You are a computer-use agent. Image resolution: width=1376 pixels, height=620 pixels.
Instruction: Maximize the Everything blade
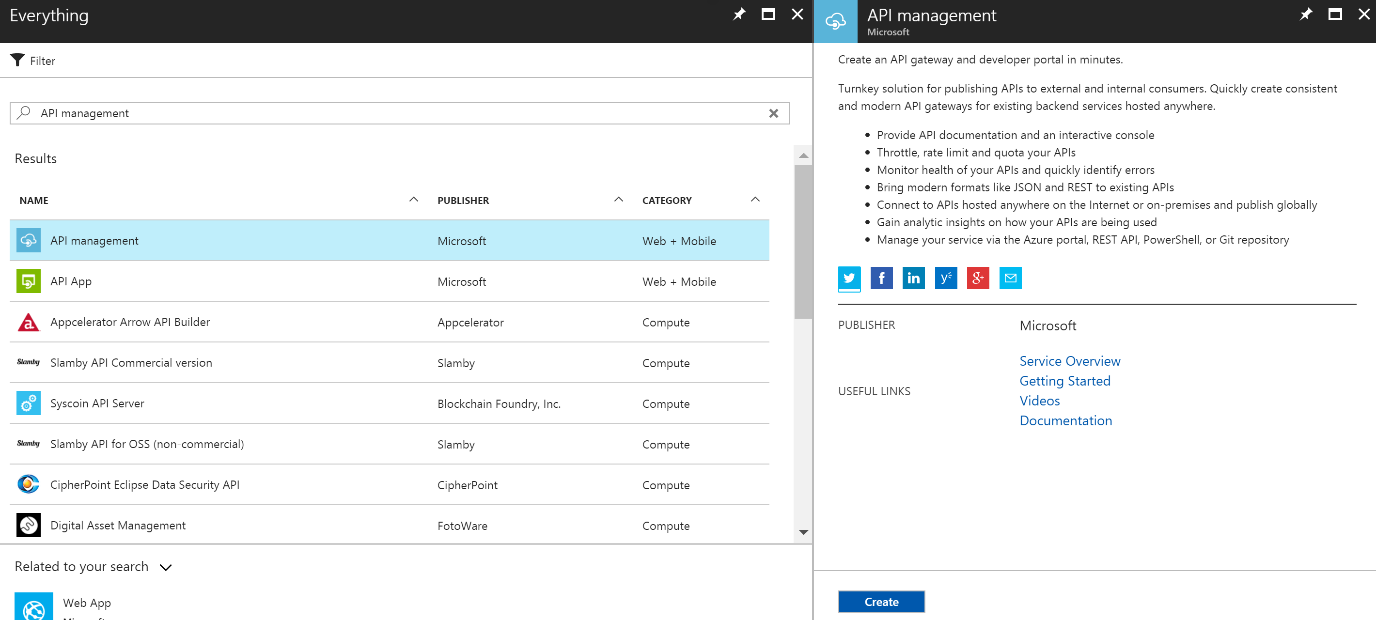768,14
